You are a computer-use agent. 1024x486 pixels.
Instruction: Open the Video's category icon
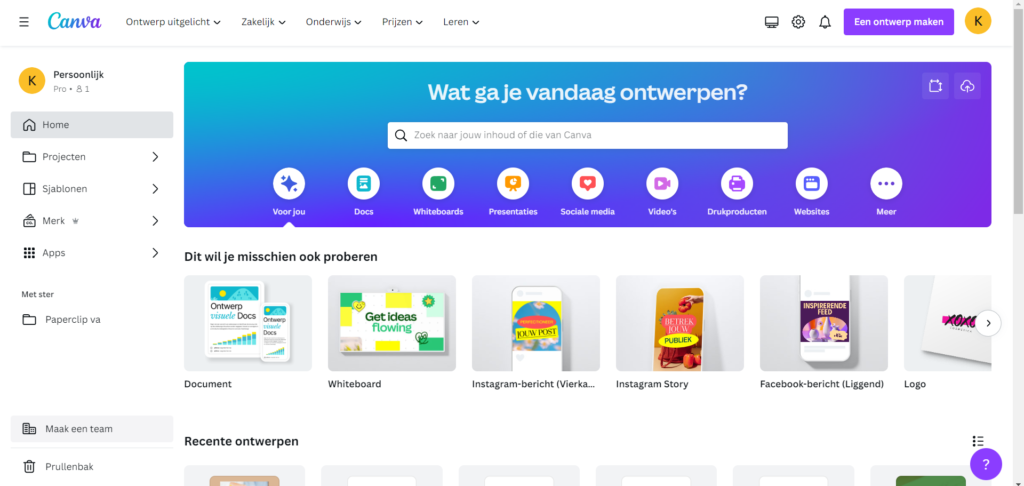pyautogui.click(x=662, y=184)
